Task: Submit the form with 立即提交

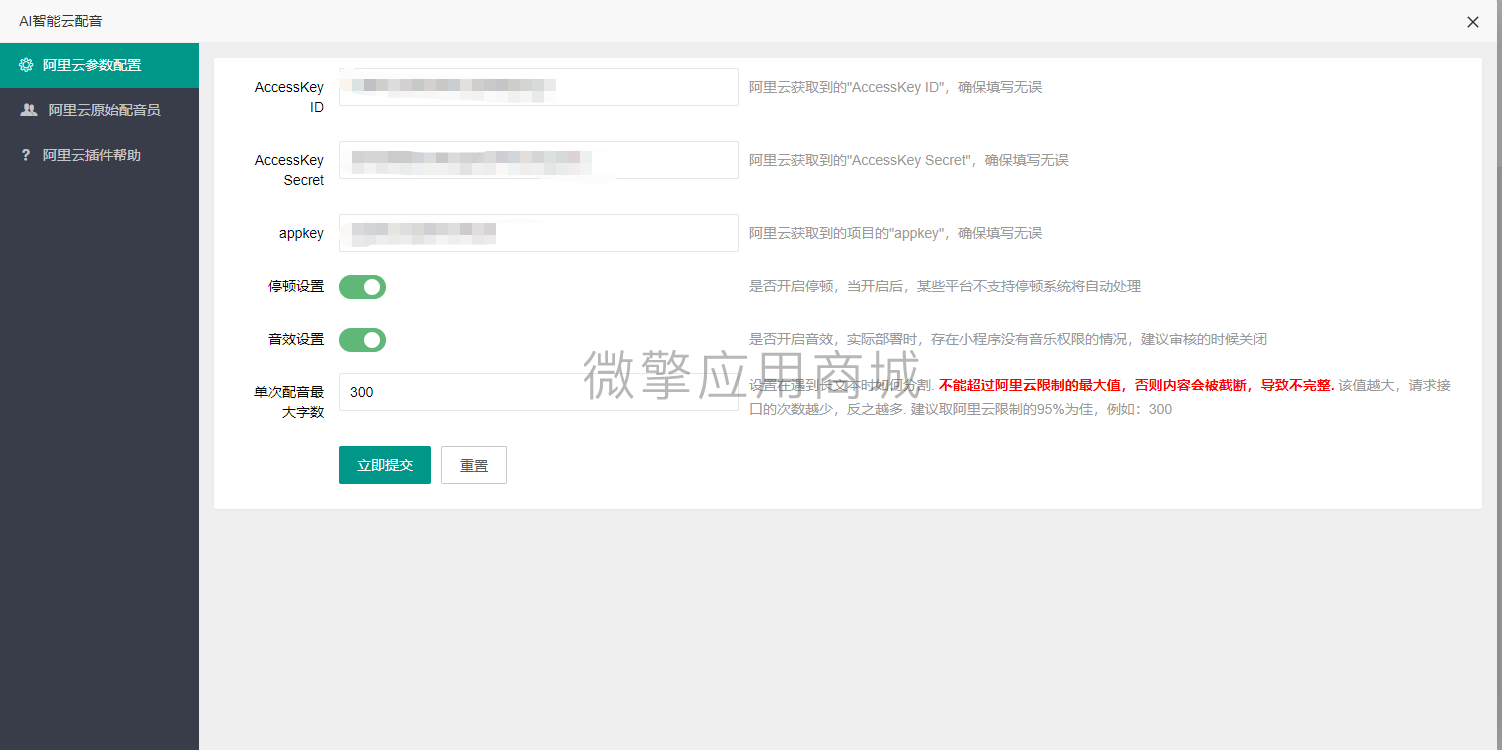Action: click(x=385, y=465)
